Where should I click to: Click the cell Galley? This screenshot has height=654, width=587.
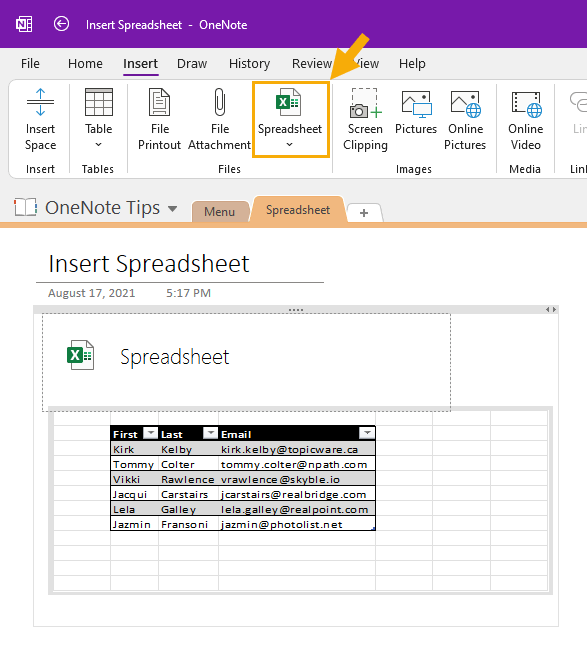coord(189,509)
